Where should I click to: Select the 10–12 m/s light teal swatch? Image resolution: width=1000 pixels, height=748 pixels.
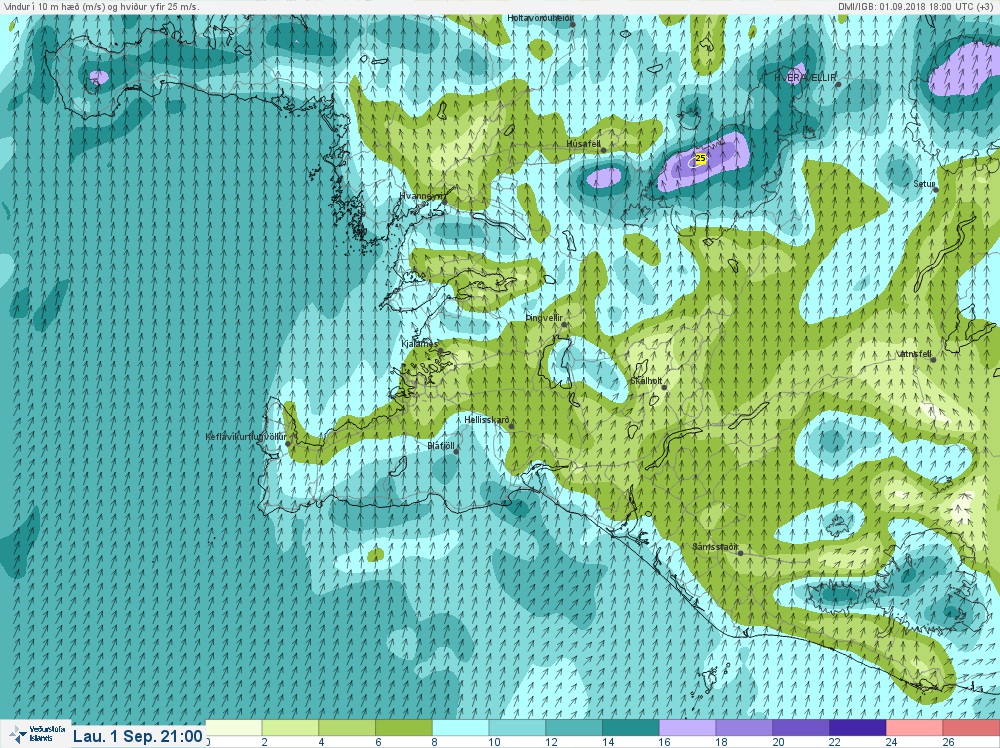[x=517, y=728]
